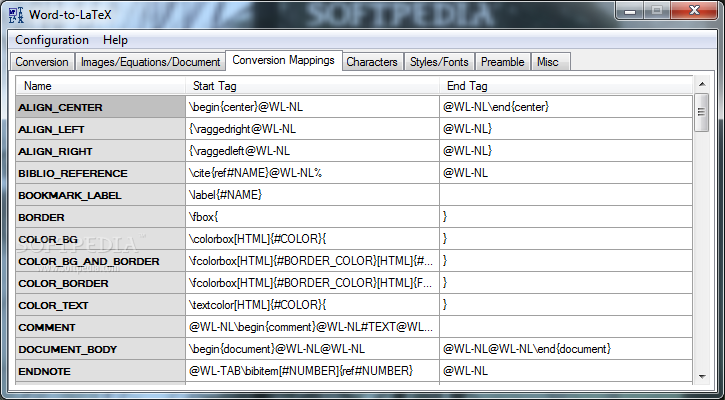The image size is (725, 400).
Task: Edit the BIBLIO_REFERENCE end tag cell
Action: [x=566, y=173]
